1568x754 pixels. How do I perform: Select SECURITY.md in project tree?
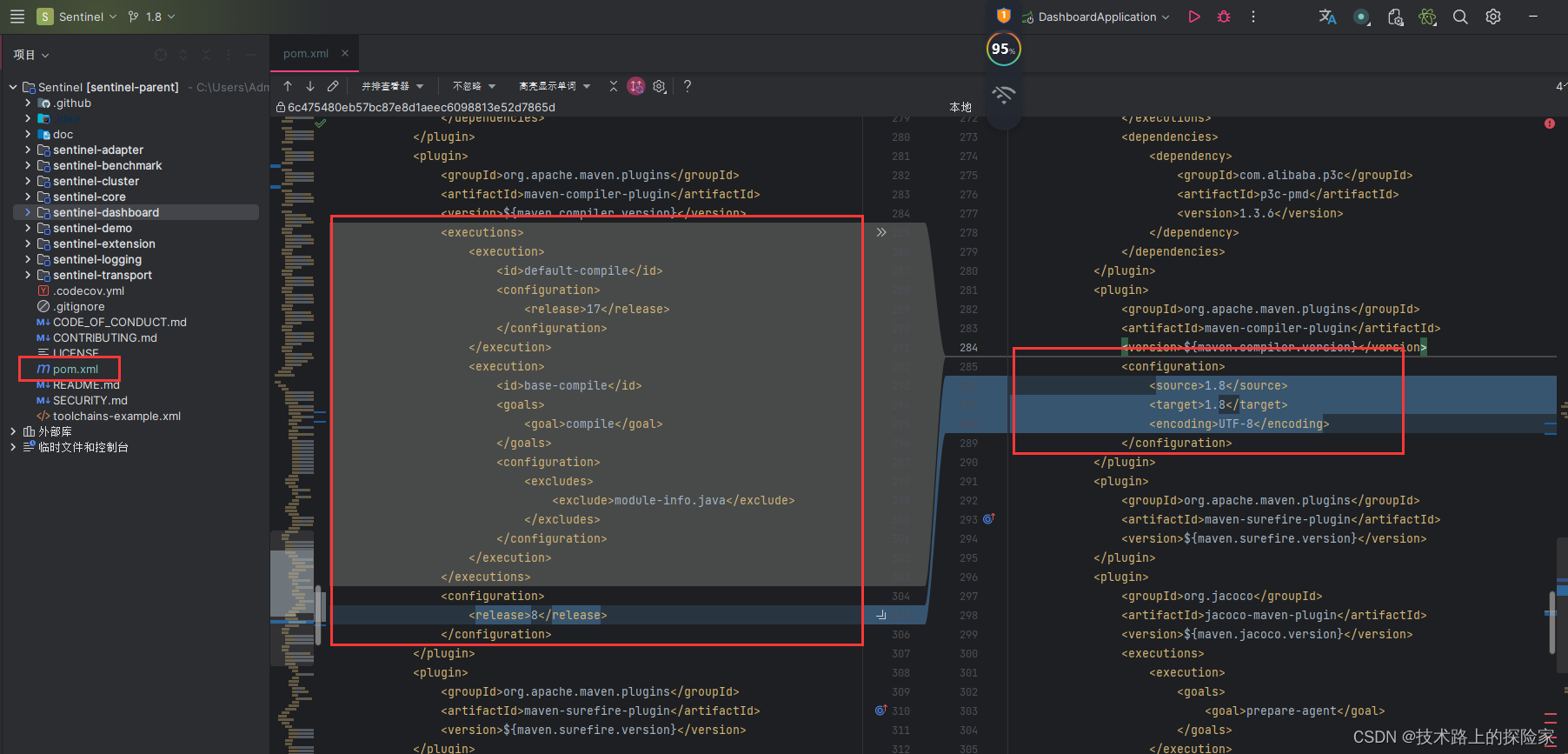click(x=90, y=400)
